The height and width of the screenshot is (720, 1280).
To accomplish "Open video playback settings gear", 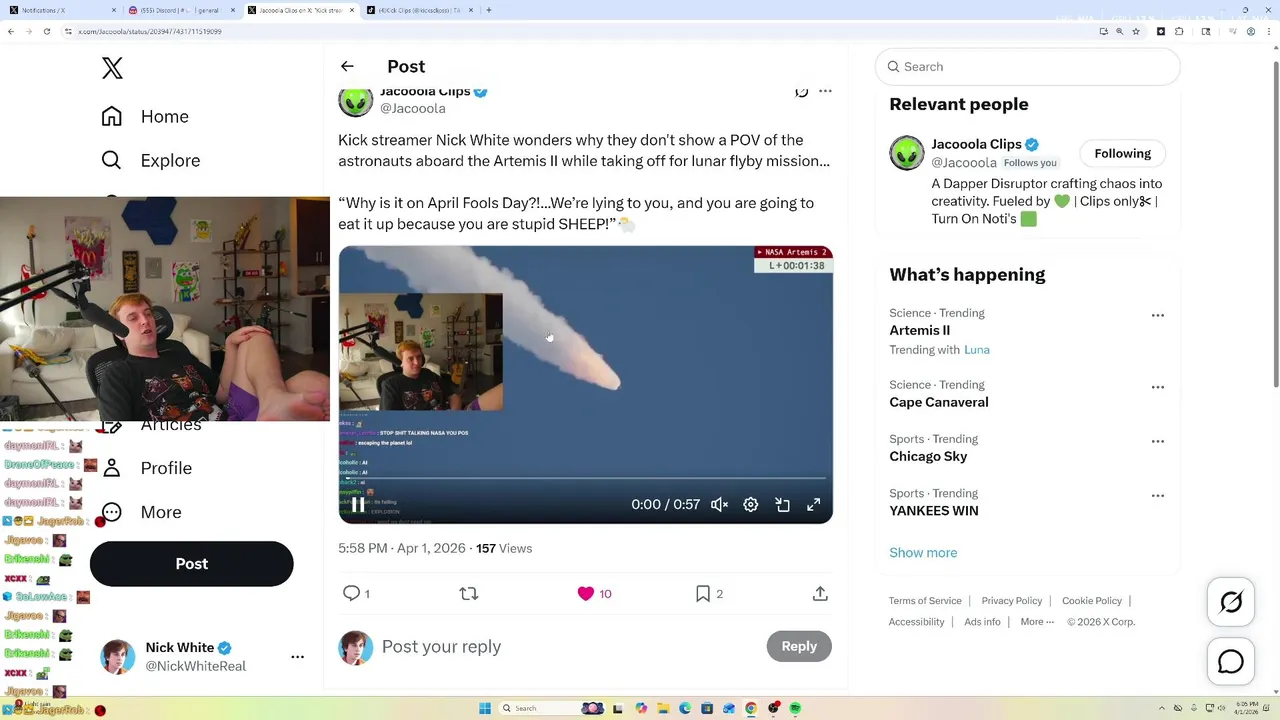I will 751,505.
